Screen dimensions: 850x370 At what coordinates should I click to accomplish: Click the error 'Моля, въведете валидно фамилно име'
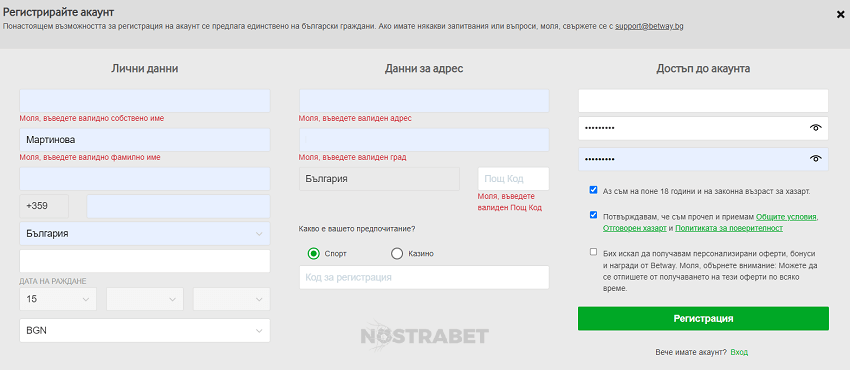(90, 157)
